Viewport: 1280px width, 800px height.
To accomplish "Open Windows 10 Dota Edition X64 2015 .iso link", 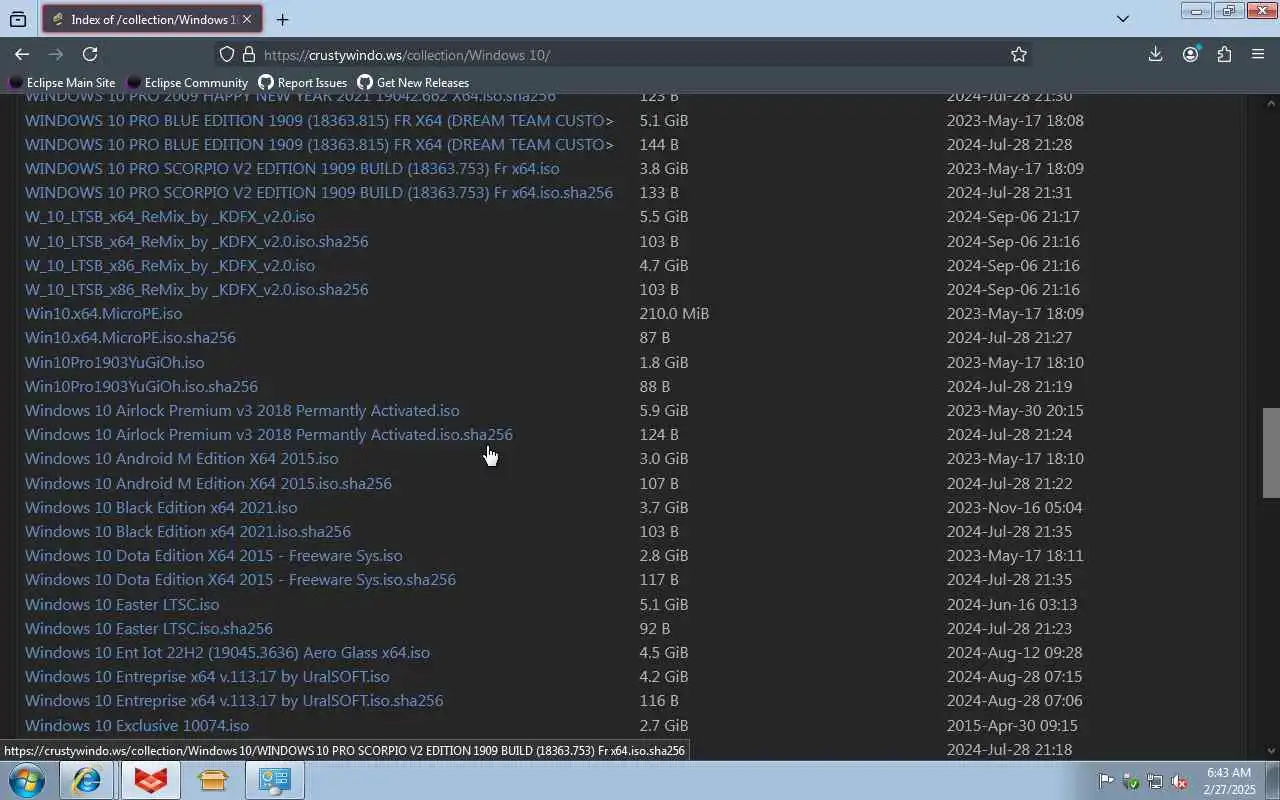I will coord(214,556).
